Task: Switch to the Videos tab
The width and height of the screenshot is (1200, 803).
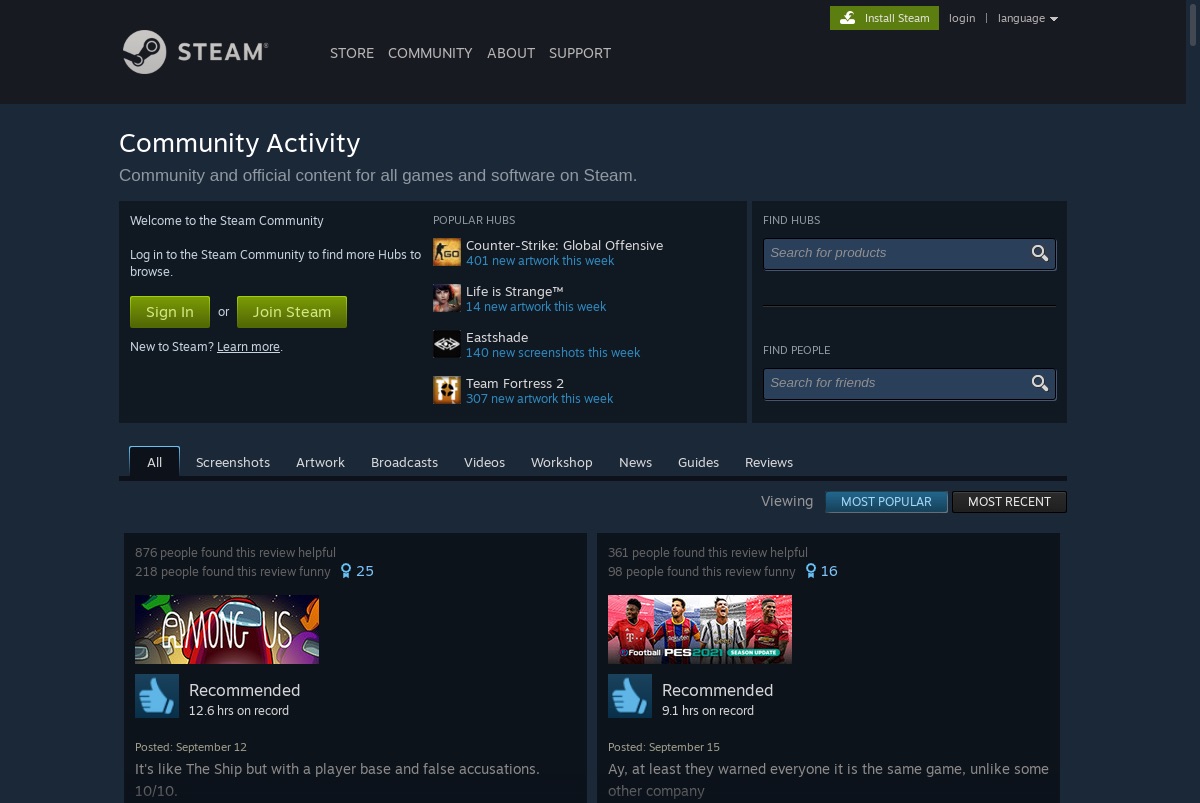Action: [484, 462]
